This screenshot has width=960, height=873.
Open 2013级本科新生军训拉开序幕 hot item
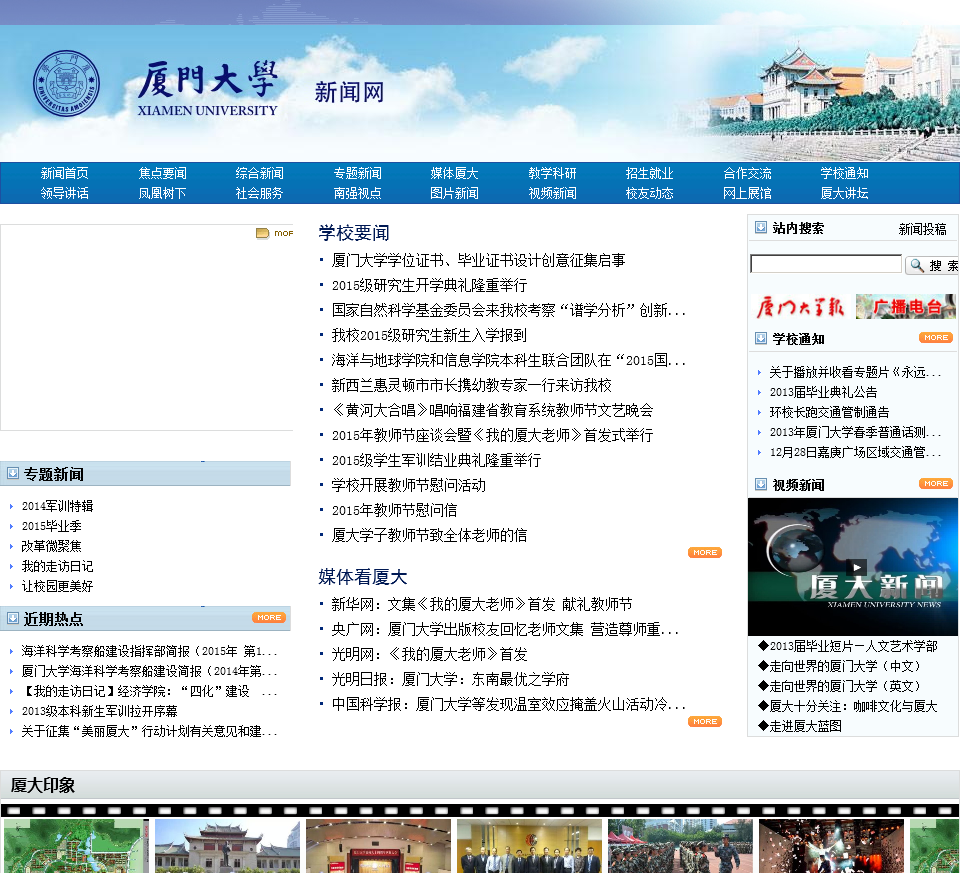(x=99, y=711)
